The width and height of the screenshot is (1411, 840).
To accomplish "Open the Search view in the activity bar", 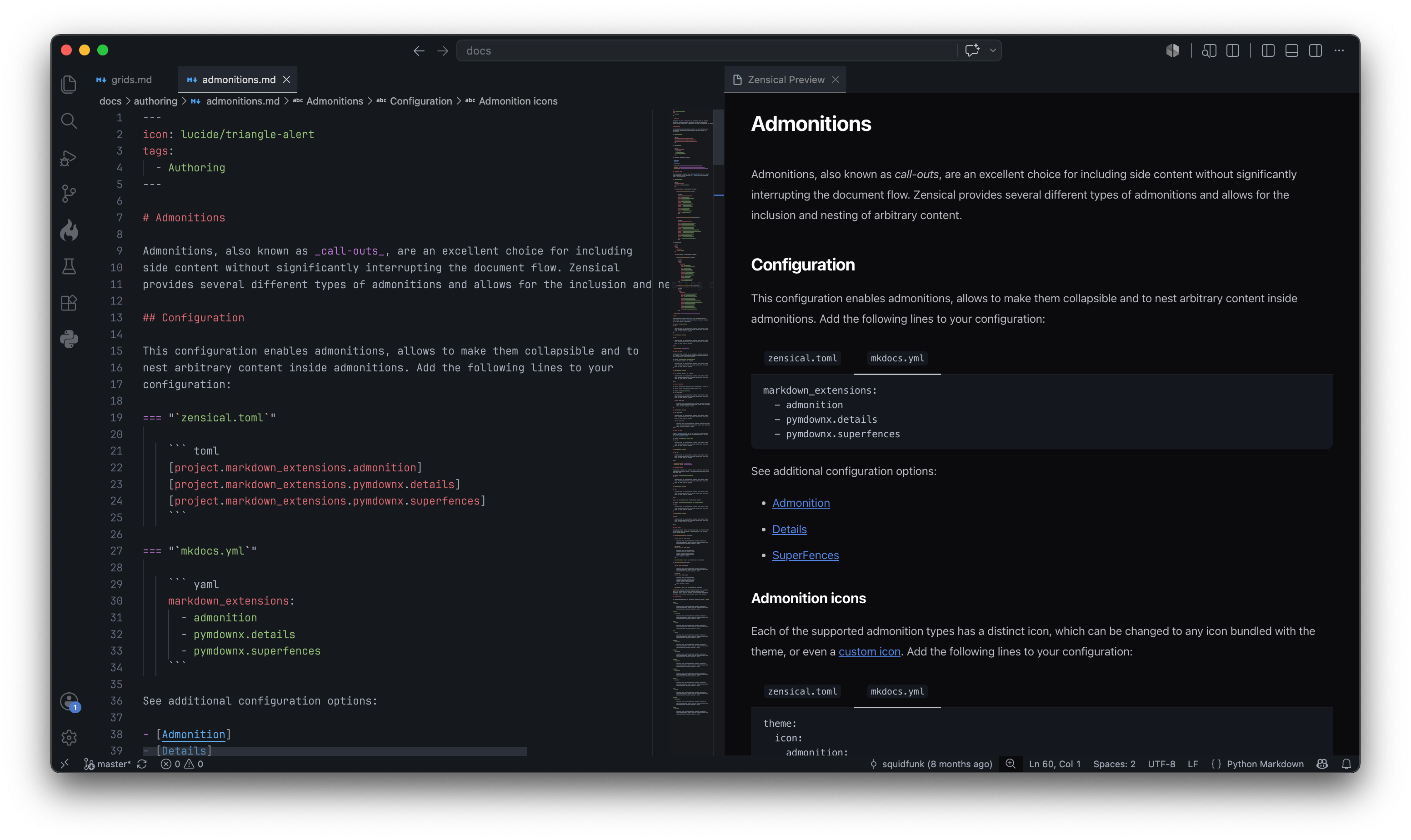I will (x=69, y=120).
